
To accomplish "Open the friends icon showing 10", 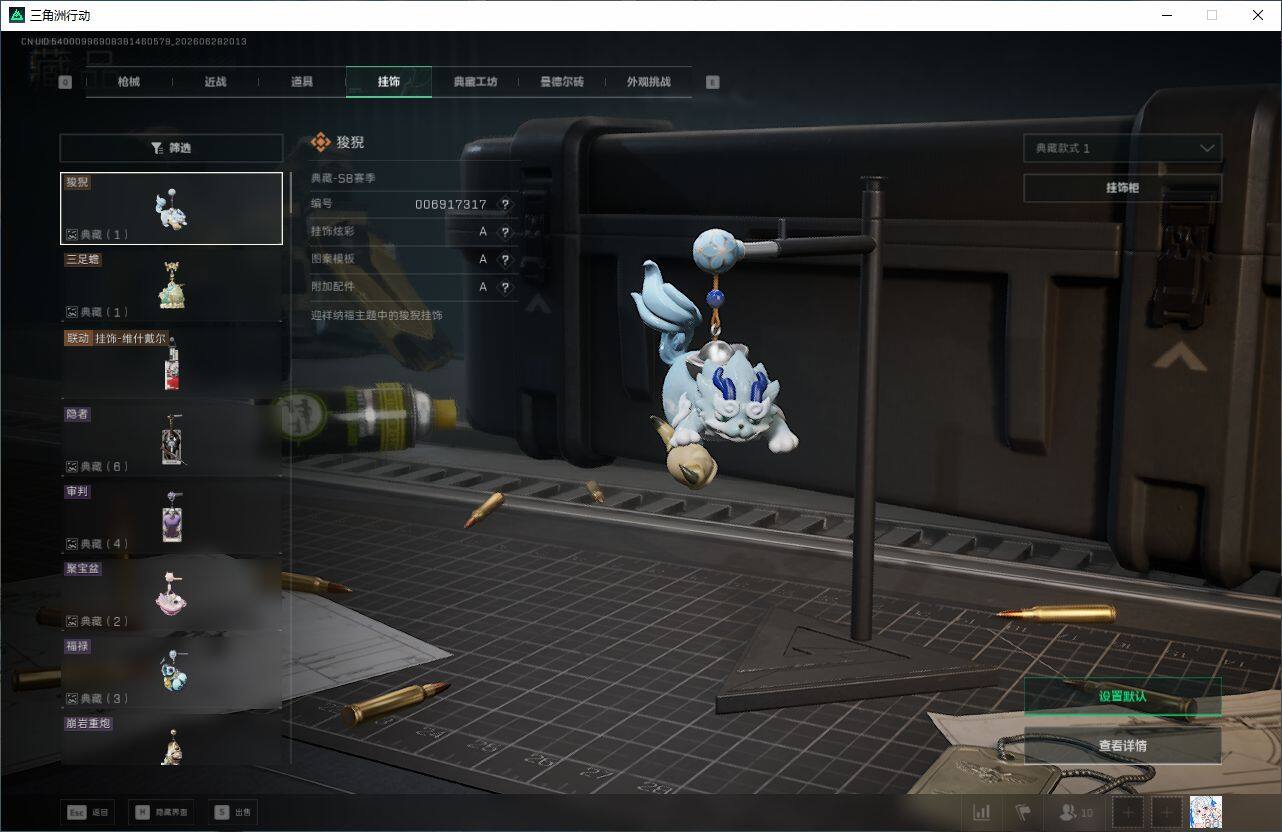I will [x=1075, y=813].
